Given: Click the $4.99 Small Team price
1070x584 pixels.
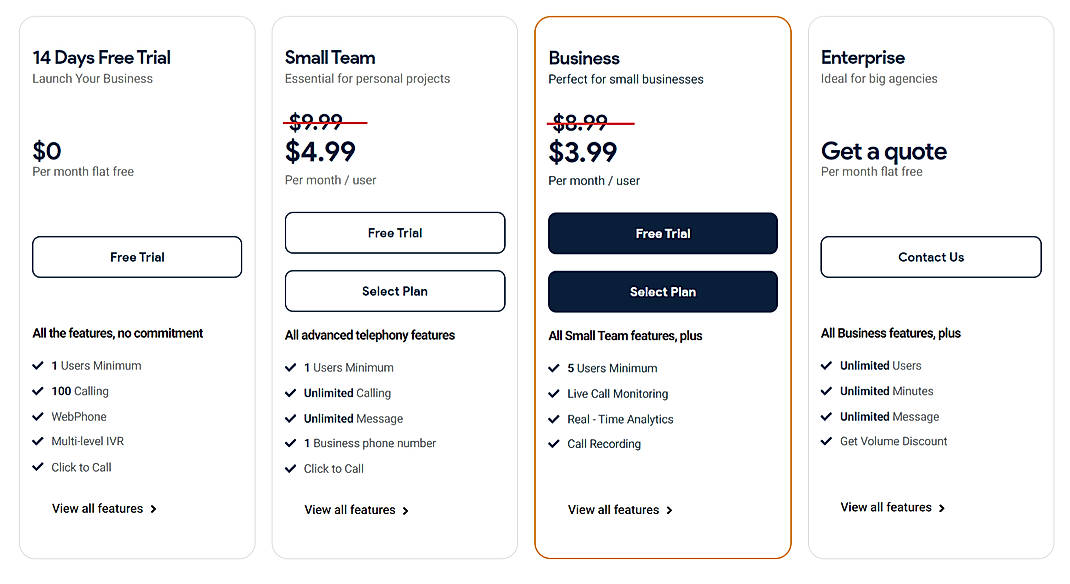Looking at the screenshot, I should tap(319, 152).
